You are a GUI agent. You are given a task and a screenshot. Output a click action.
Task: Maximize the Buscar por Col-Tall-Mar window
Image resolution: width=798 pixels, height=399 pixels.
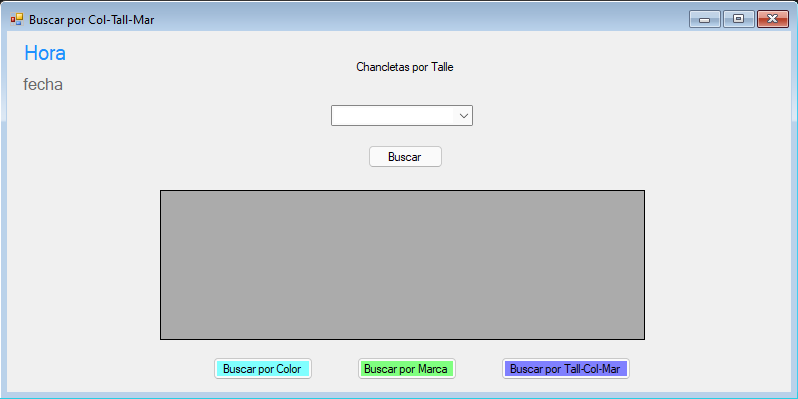point(738,19)
